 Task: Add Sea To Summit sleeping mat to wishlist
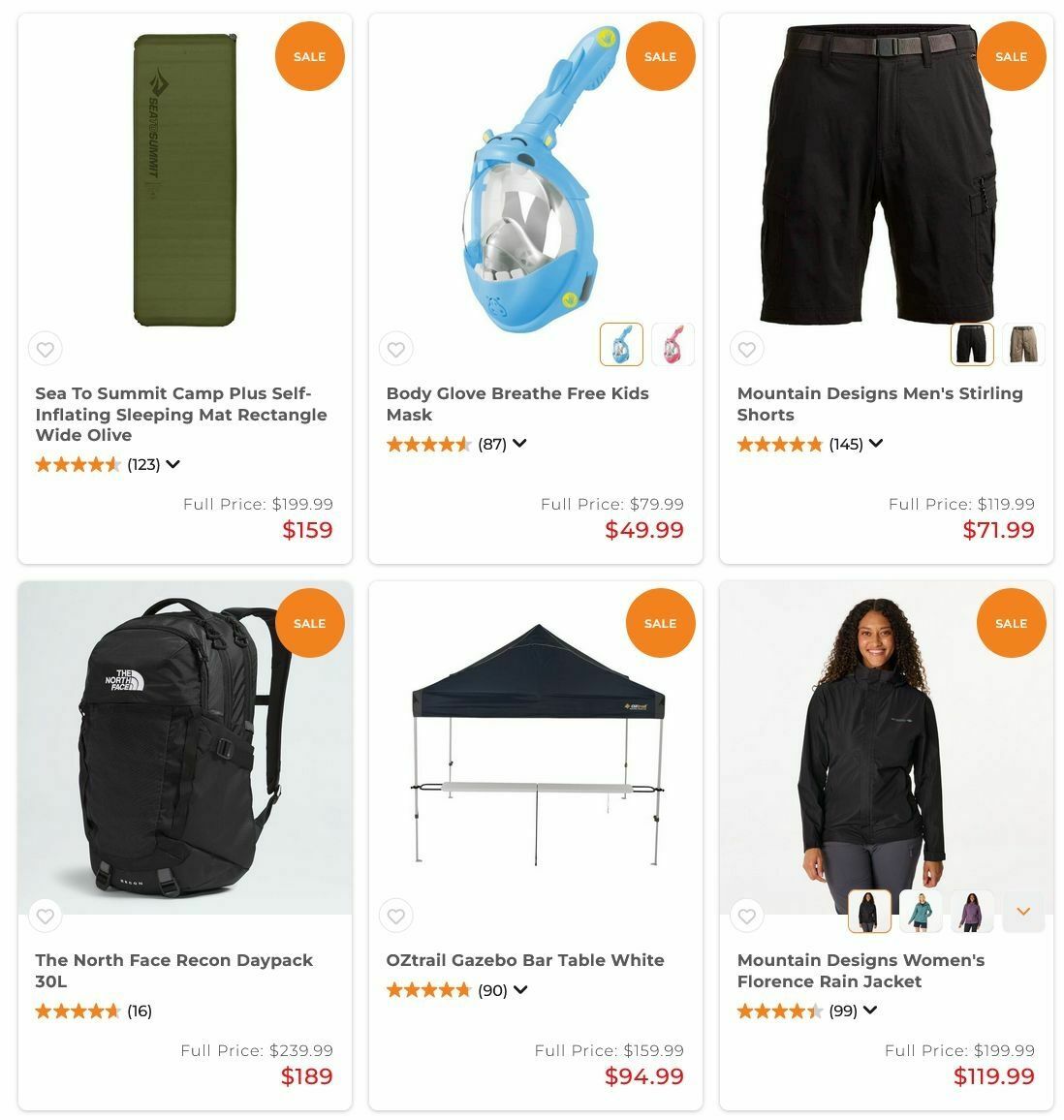tap(45, 350)
